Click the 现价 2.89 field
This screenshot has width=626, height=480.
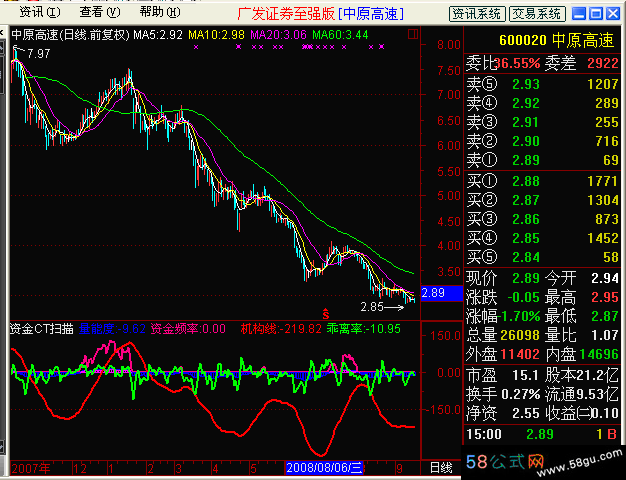point(503,278)
